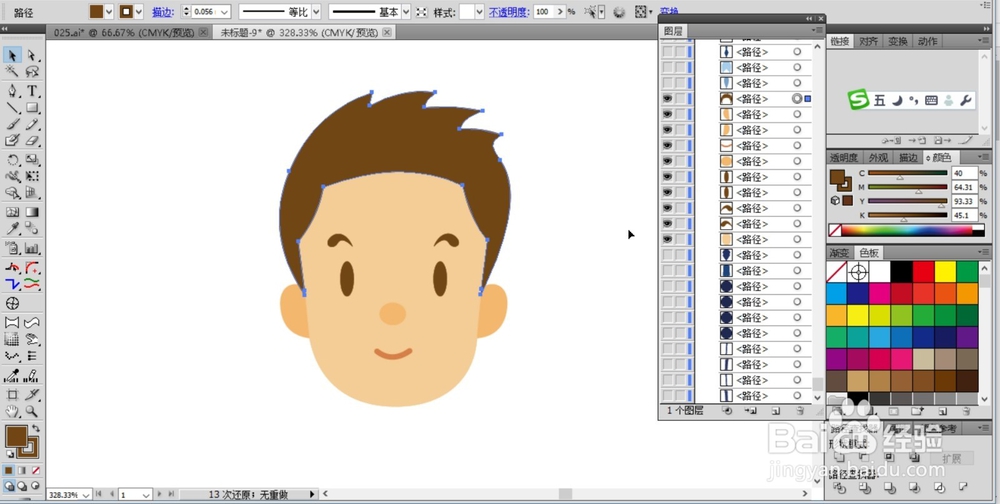The image size is (1000, 504).
Task: Hide the selected hair path layer eye icon
Action: coord(668,99)
